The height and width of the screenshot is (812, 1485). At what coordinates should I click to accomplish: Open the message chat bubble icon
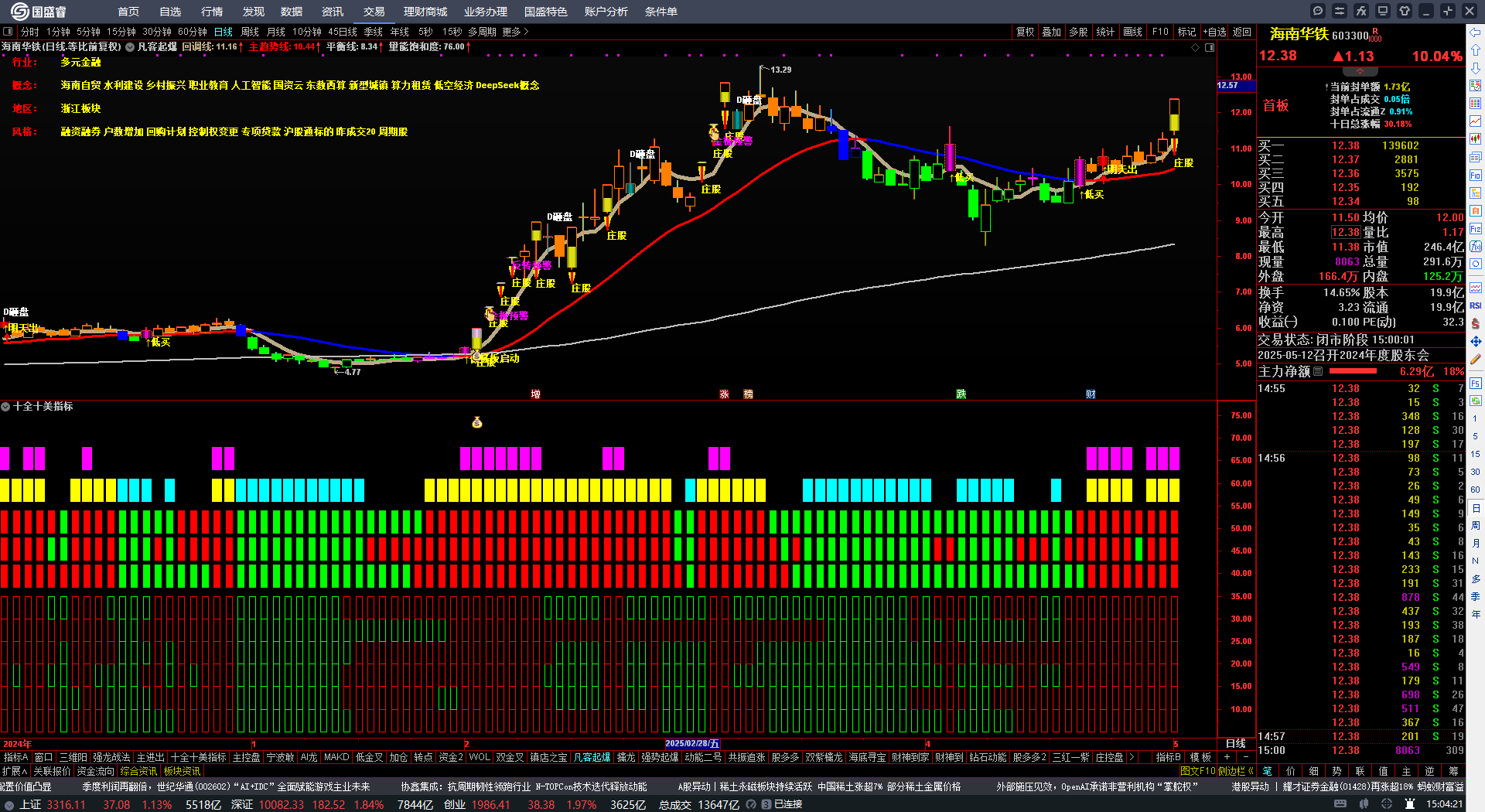point(1318,11)
